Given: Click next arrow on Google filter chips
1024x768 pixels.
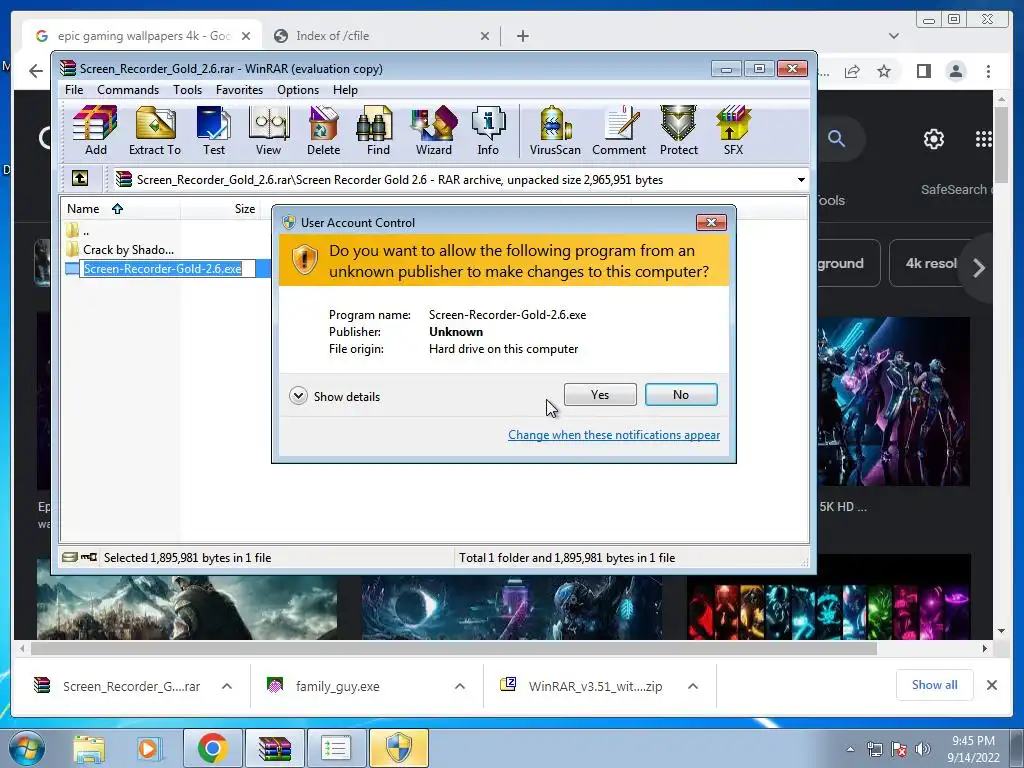Looking at the screenshot, I should [978, 268].
